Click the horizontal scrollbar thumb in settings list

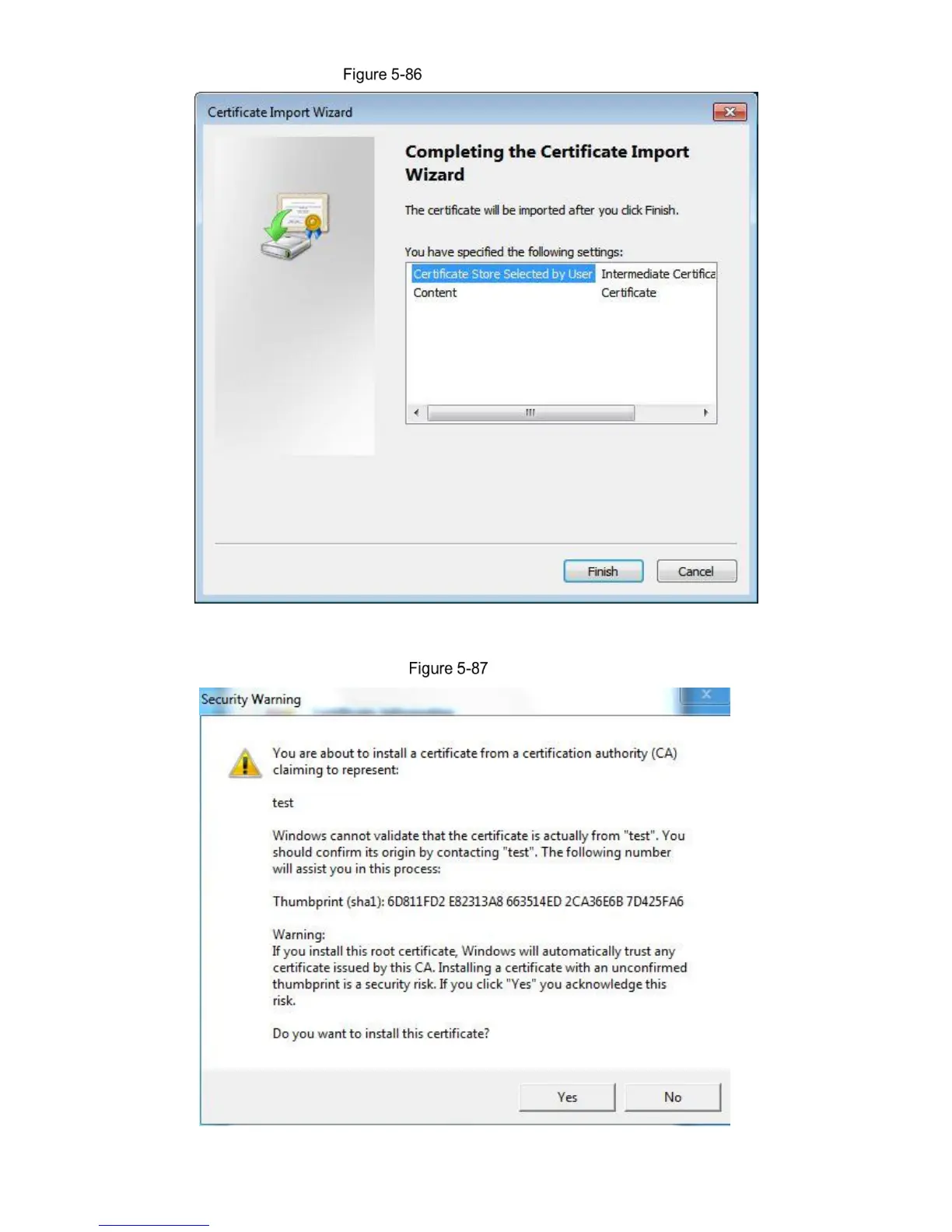pyautogui.click(x=530, y=413)
